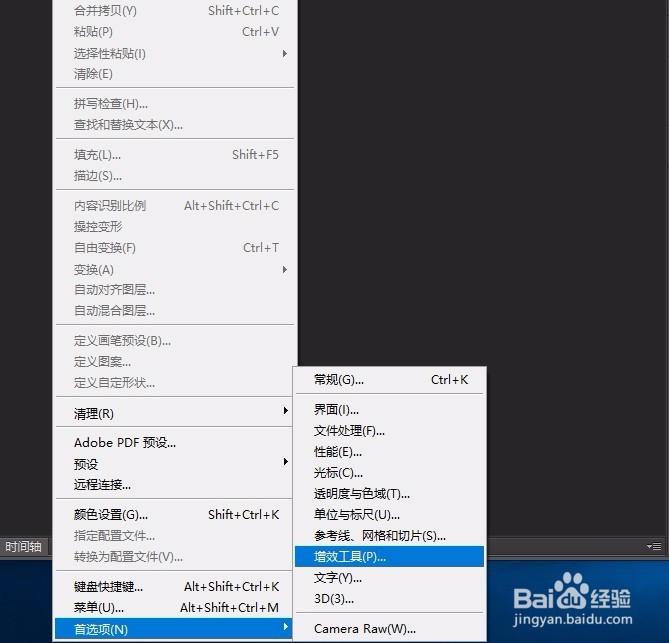
Task: Expand the 变换(A) submenu
Action: point(175,270)
